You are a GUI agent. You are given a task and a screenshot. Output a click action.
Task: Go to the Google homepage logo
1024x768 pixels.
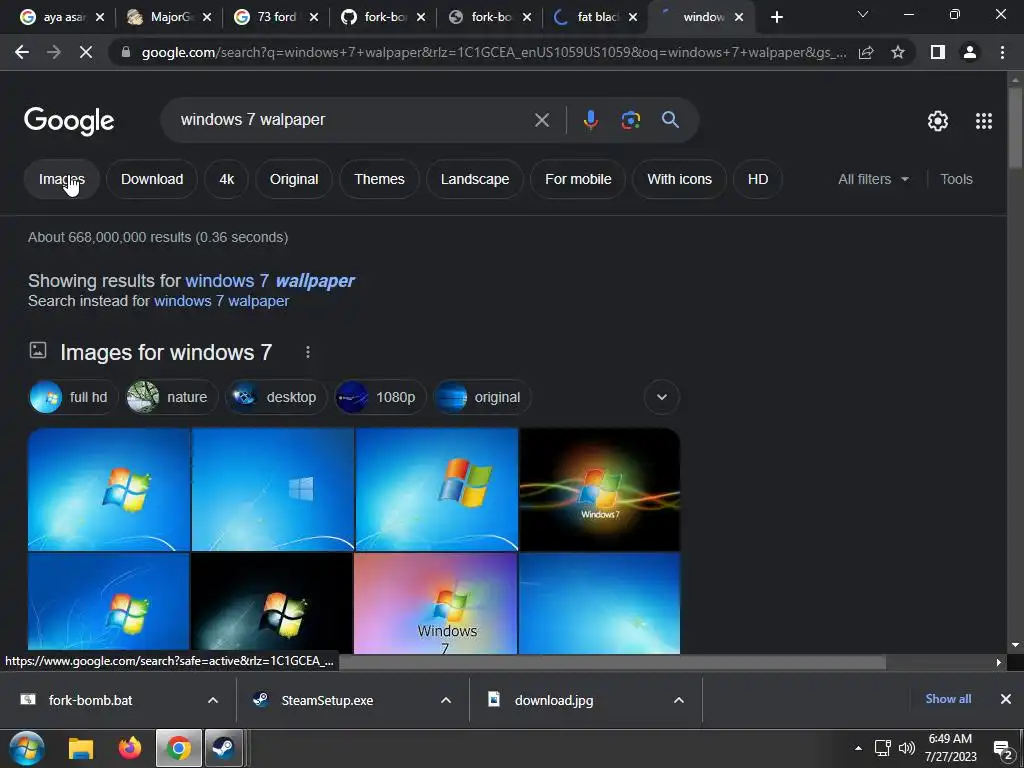69,121
